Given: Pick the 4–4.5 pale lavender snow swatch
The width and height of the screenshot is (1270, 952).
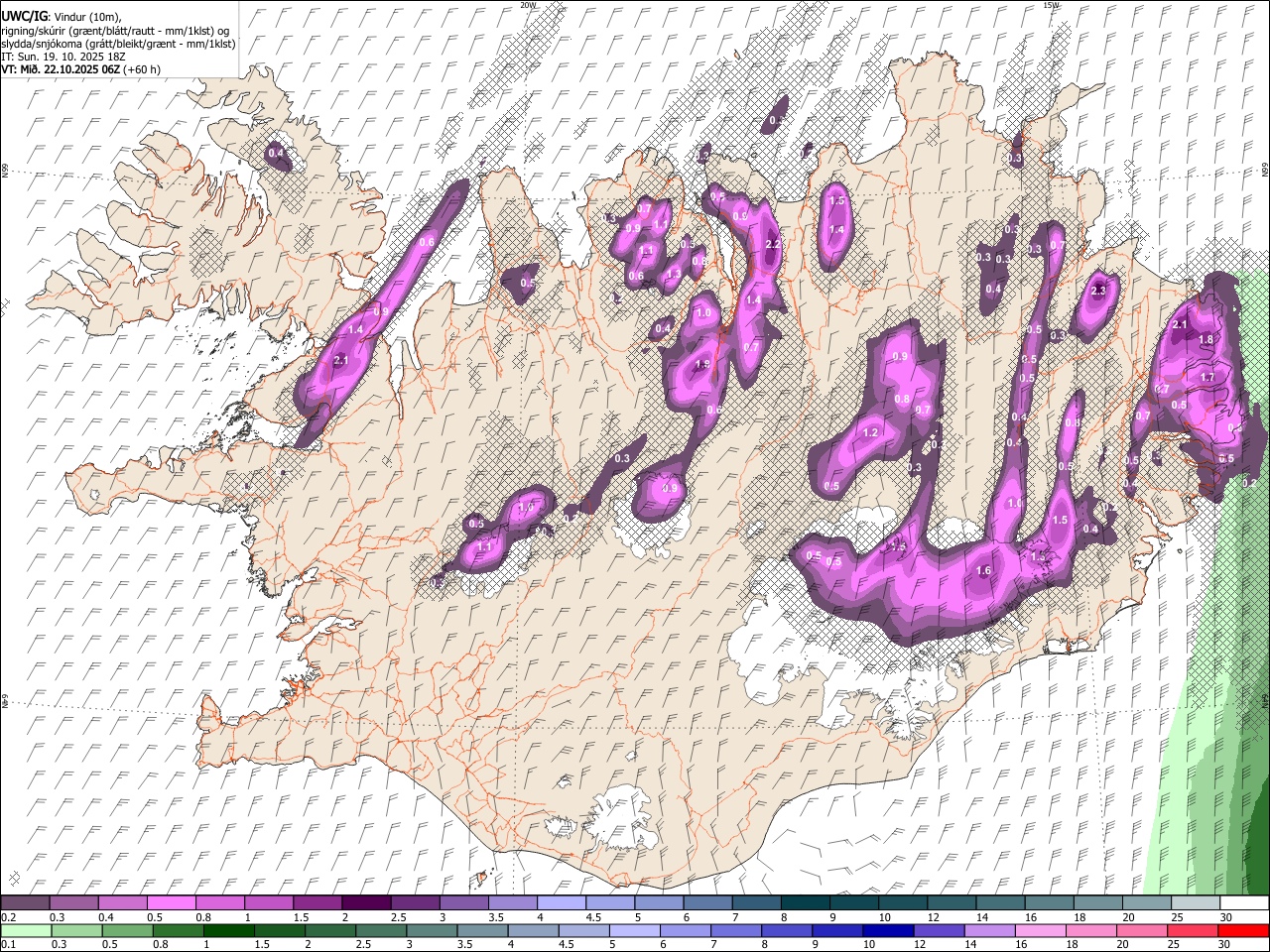Looking at the screenshot, I should [x=561, y=902].
